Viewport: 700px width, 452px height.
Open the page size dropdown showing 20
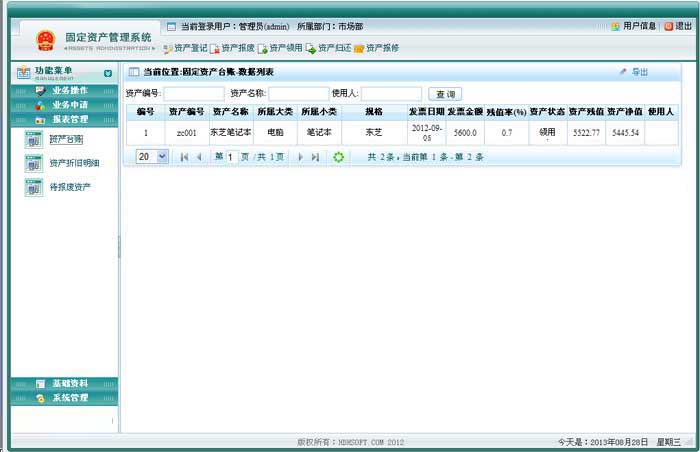pos(152,157)
